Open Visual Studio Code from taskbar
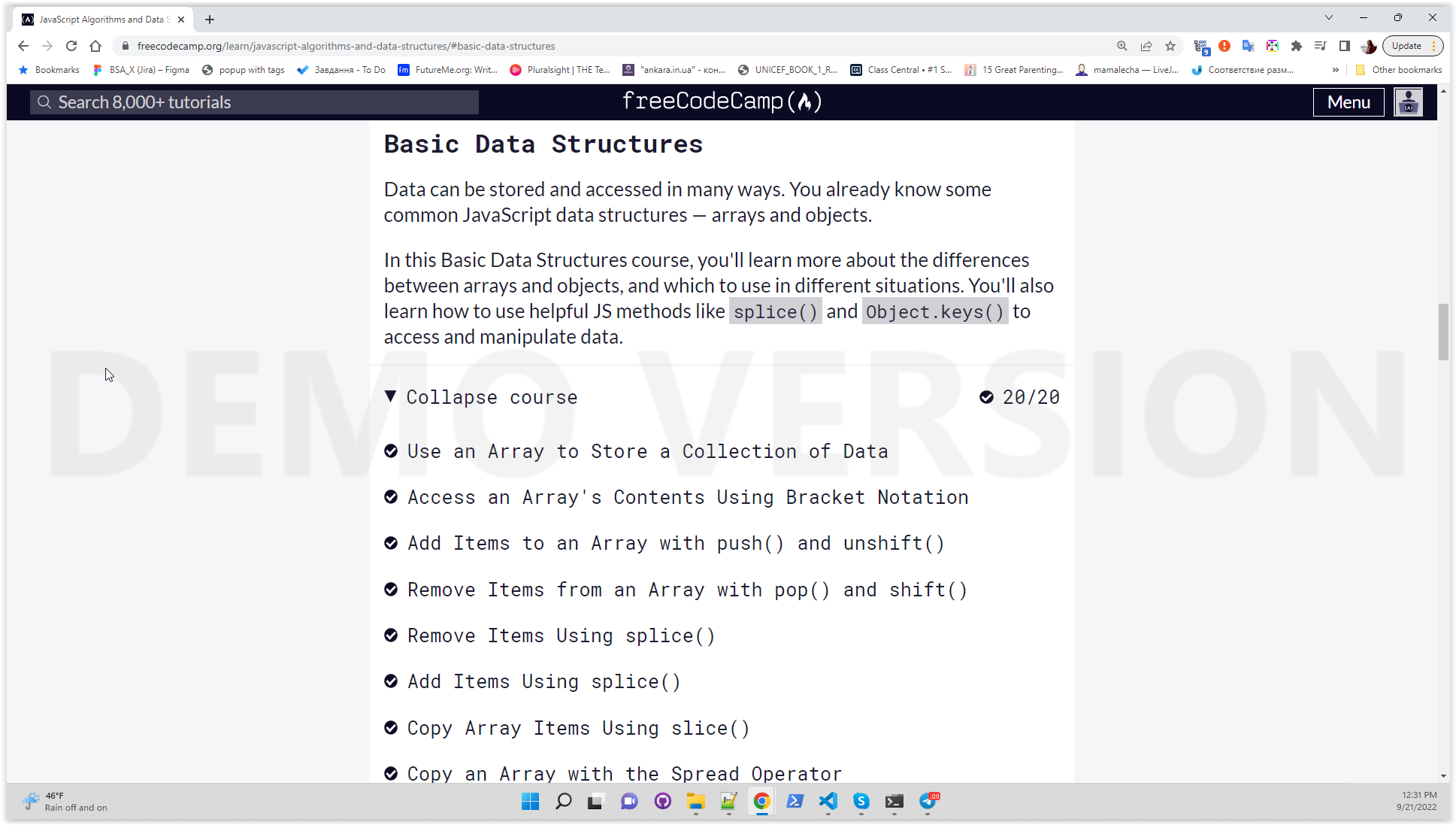Screen dimensions: 1456x825 click(x=828, y=802)
